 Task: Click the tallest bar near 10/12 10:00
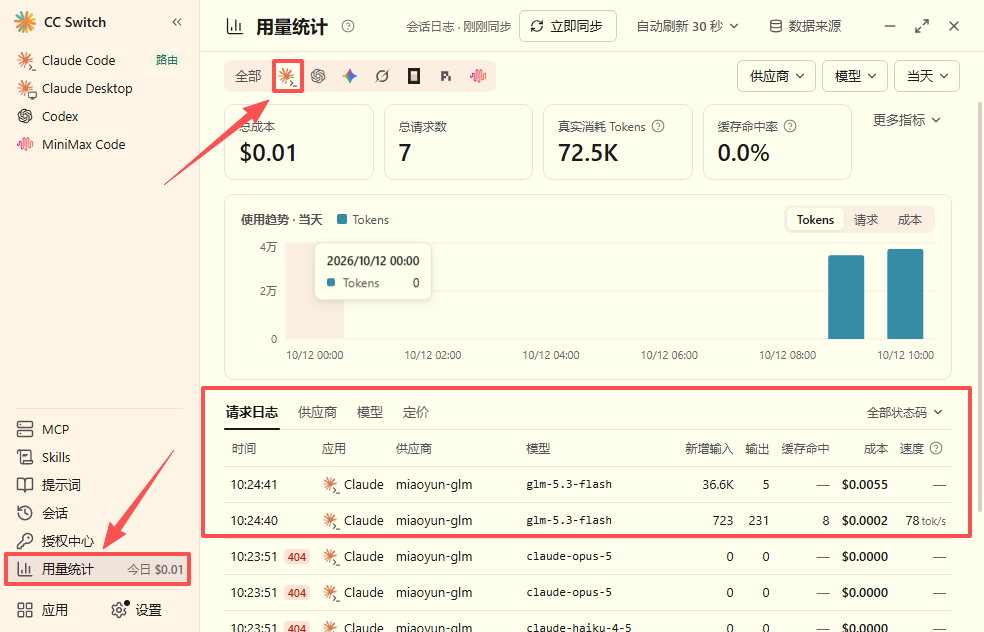(905, 294)
